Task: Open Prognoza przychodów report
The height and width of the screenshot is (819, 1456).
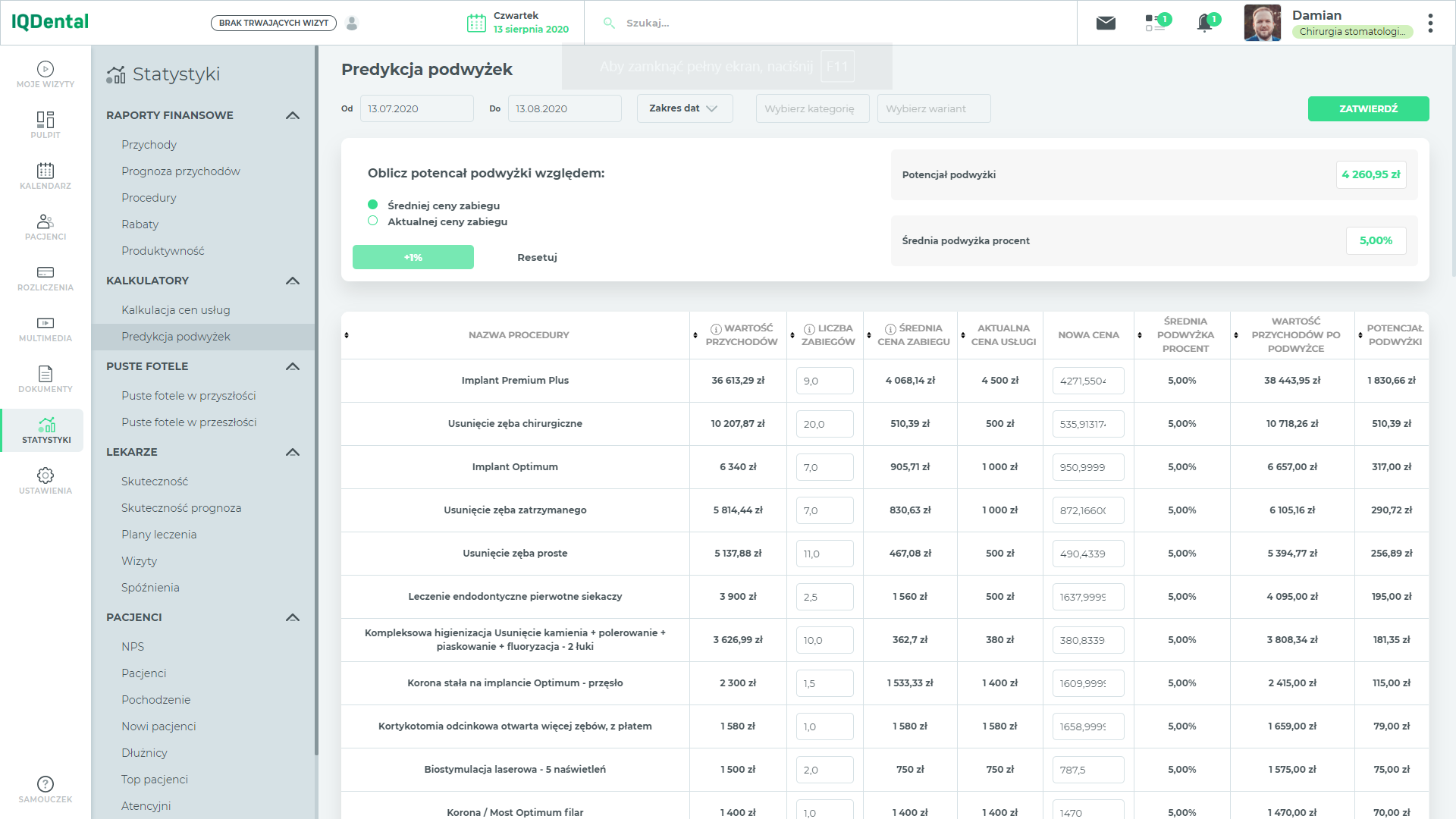Action: pyautogui.click(x=180, y=171)
